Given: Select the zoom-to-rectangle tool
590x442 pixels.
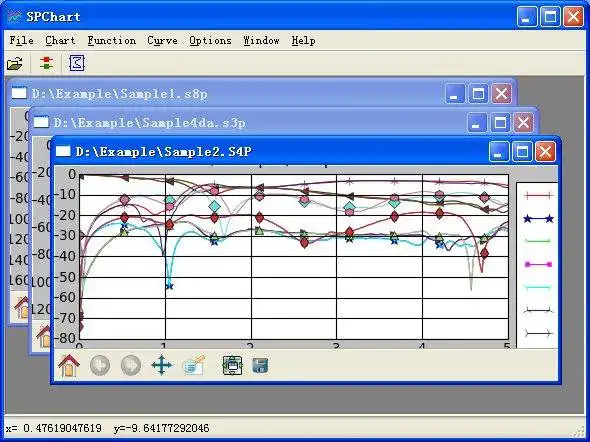Looking at the screenshot, I should click(193, 365).
